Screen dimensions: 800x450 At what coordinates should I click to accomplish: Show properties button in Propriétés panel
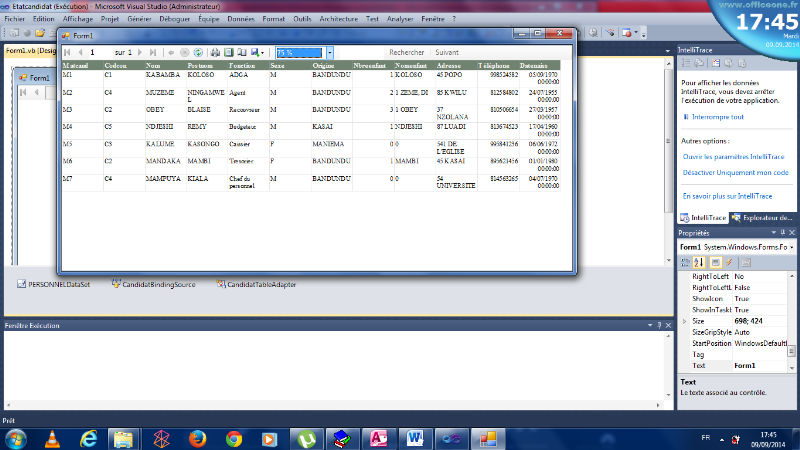tap(715, 262)
